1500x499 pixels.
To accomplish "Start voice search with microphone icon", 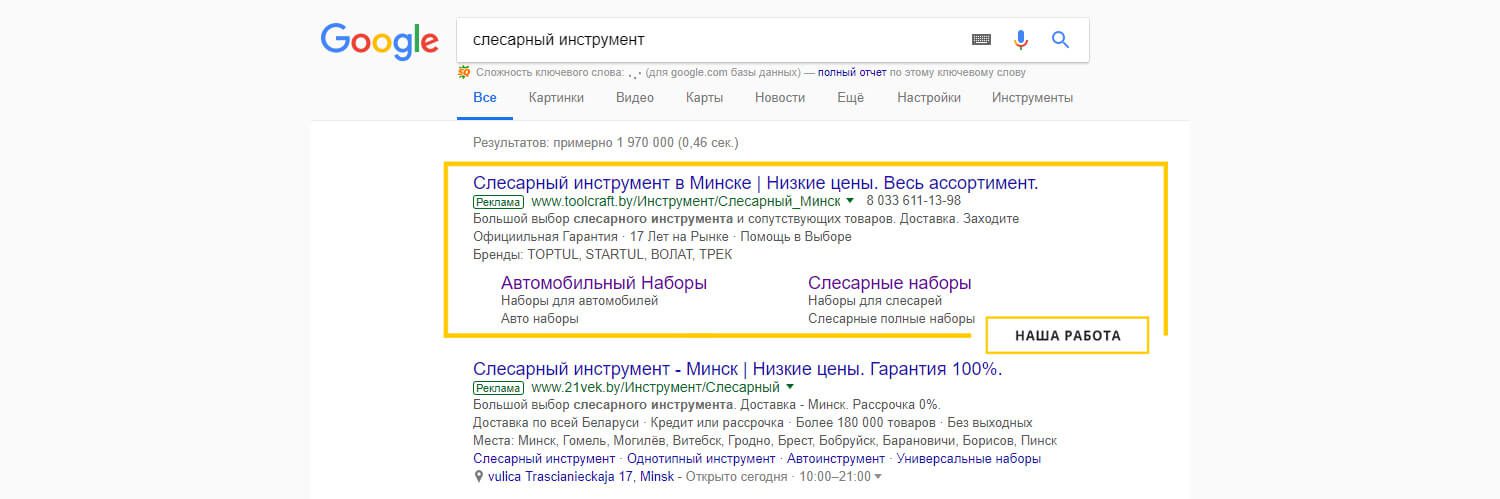I will pos(1020,40).
